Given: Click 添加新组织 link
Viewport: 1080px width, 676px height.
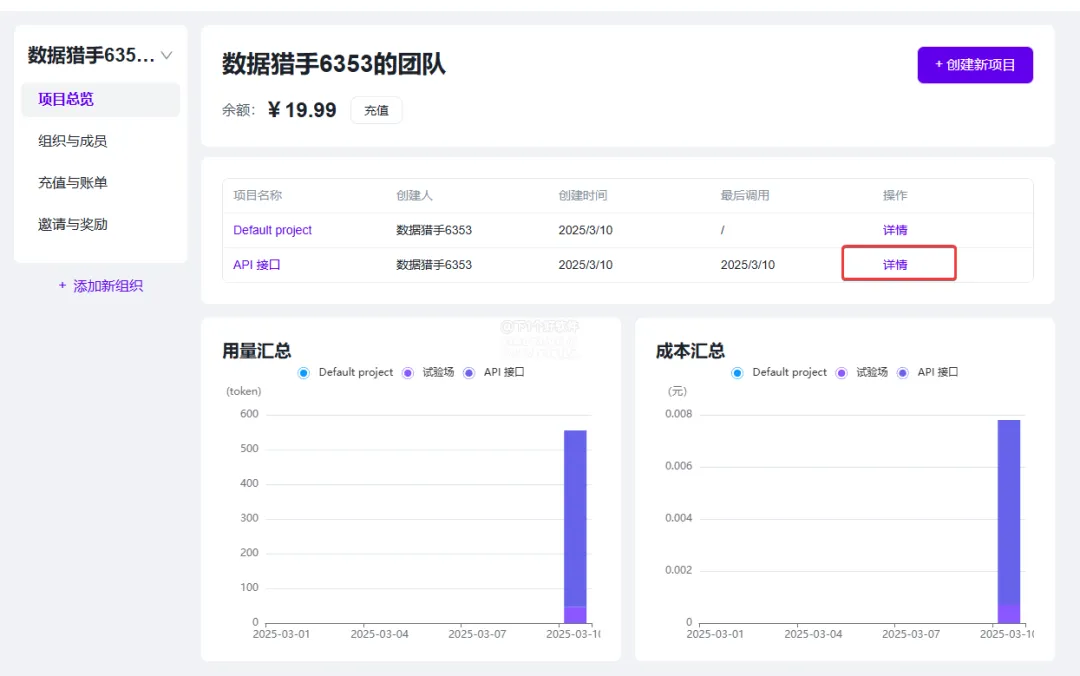Looking at the screenshot, I should pyautogui.click(x=100, y=286).
